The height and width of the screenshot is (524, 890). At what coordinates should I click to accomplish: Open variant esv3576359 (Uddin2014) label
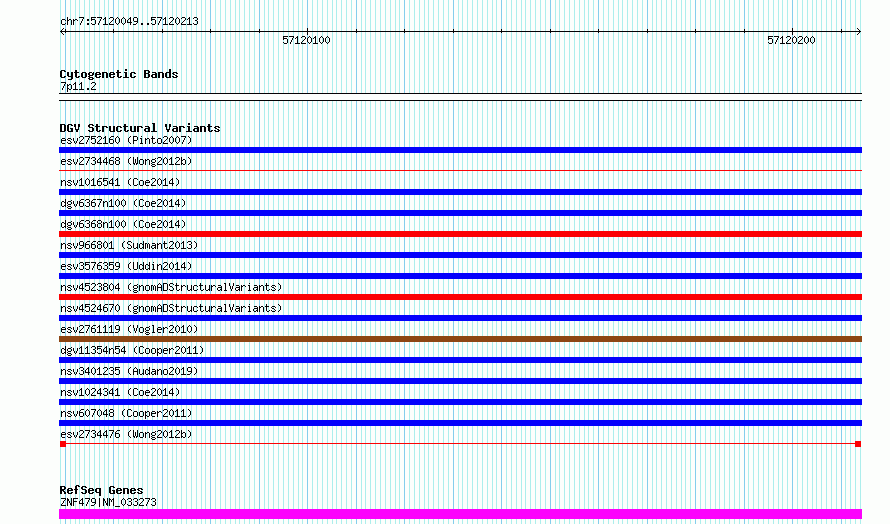(126, 266)
